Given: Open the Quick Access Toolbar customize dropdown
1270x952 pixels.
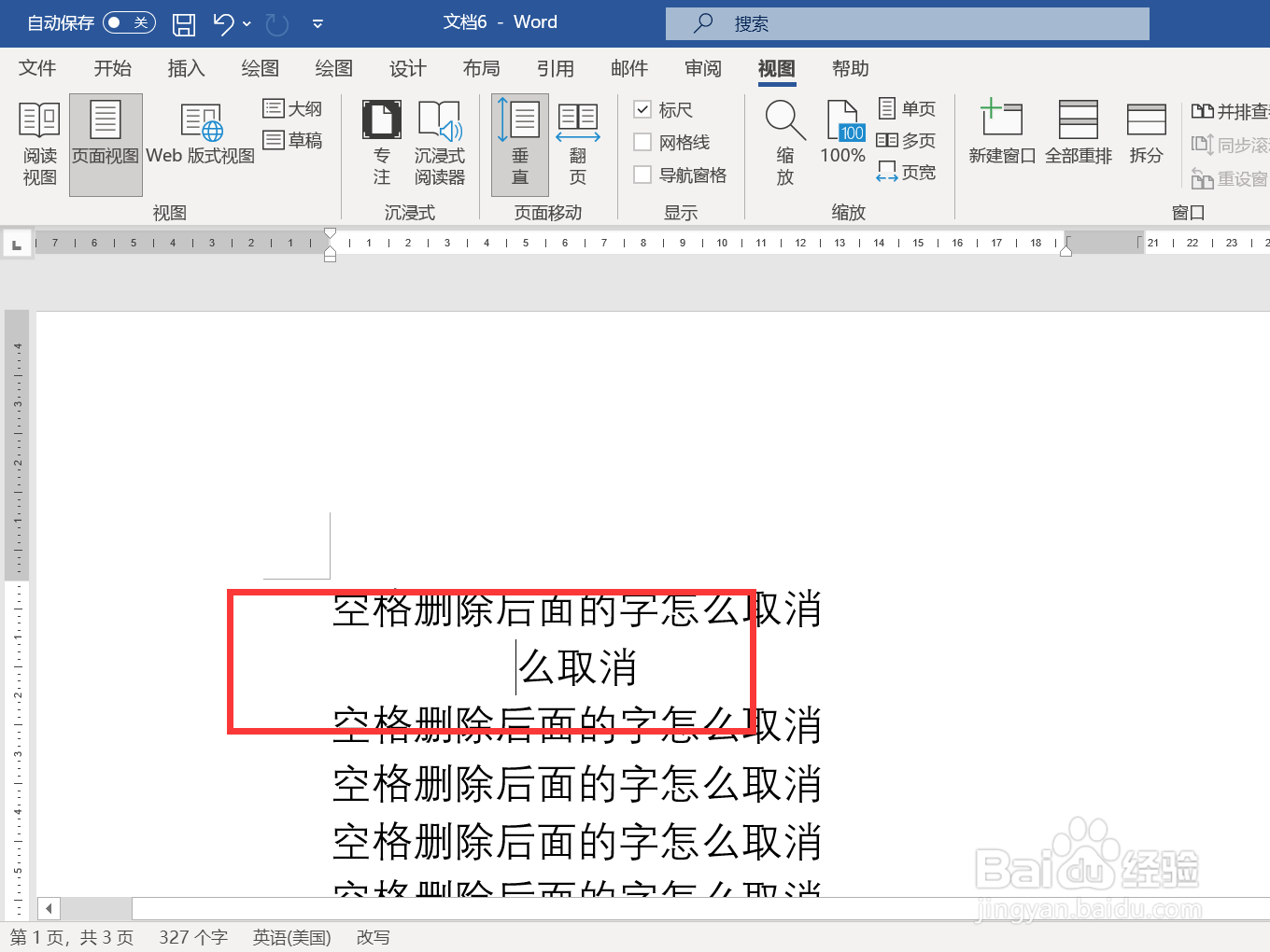Looking at the screenshot, I should click(x=317, y=23).
